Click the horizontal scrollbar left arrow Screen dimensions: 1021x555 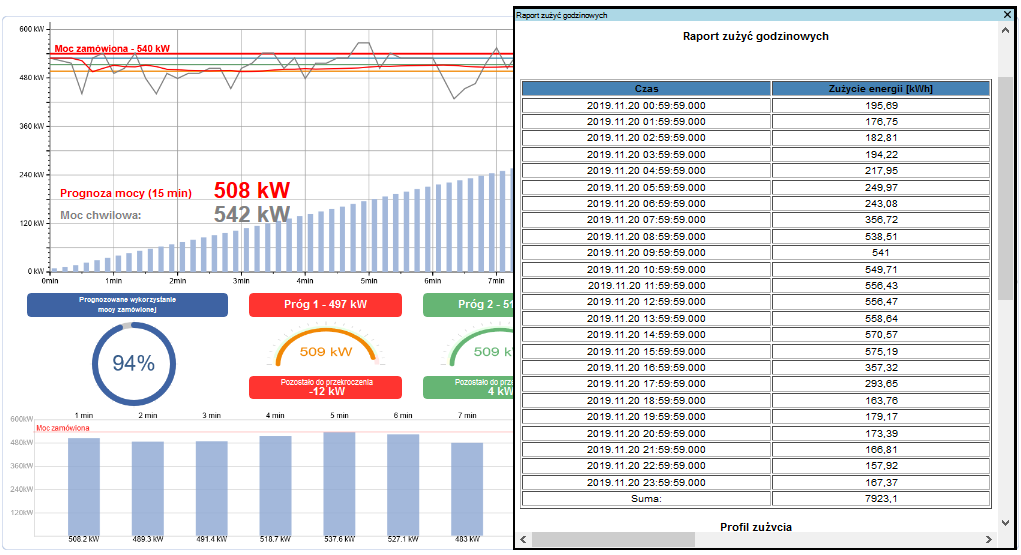click(523, 539)
